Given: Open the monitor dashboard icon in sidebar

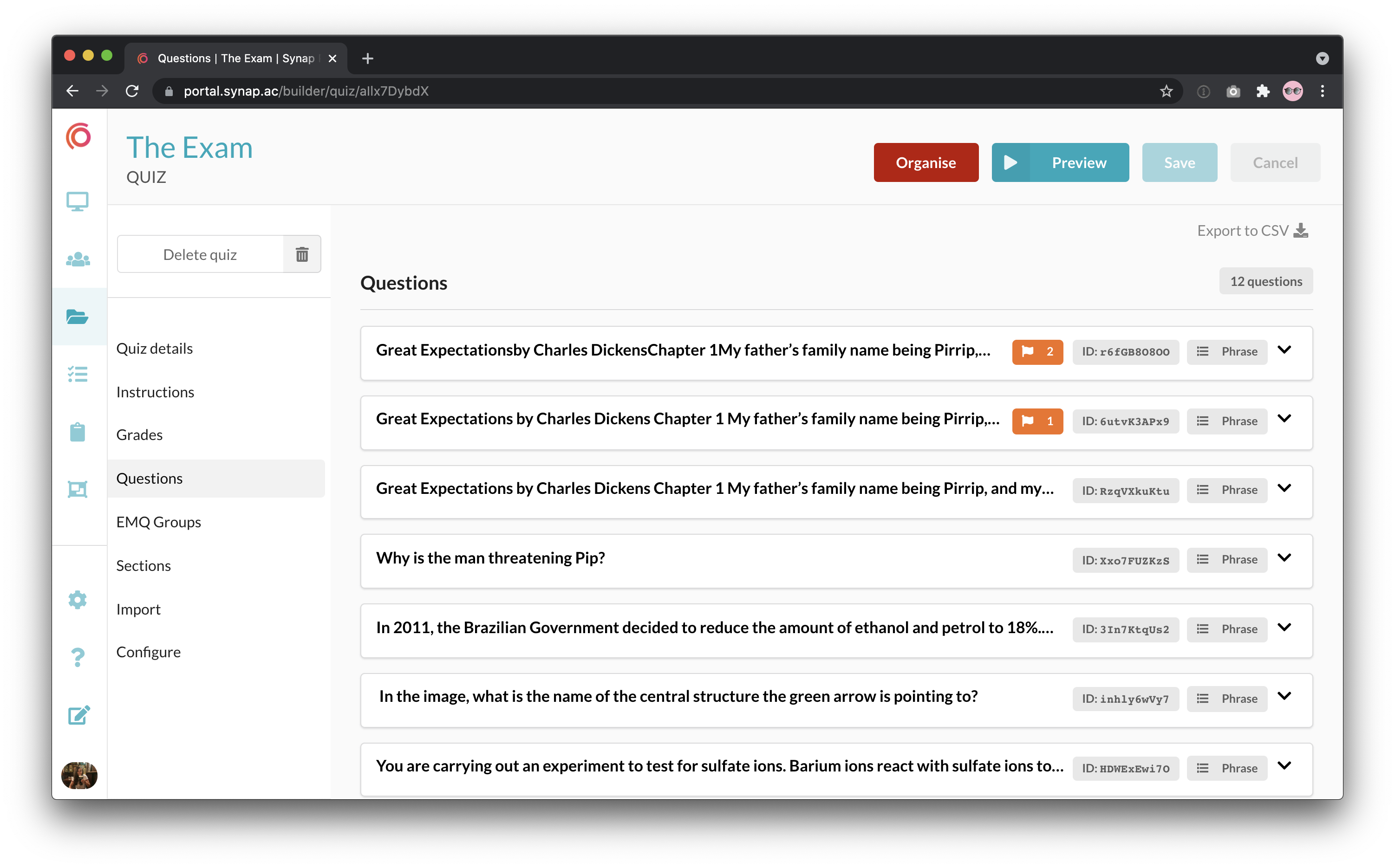Looking at the screenshot, I should [x=78, y=201].
